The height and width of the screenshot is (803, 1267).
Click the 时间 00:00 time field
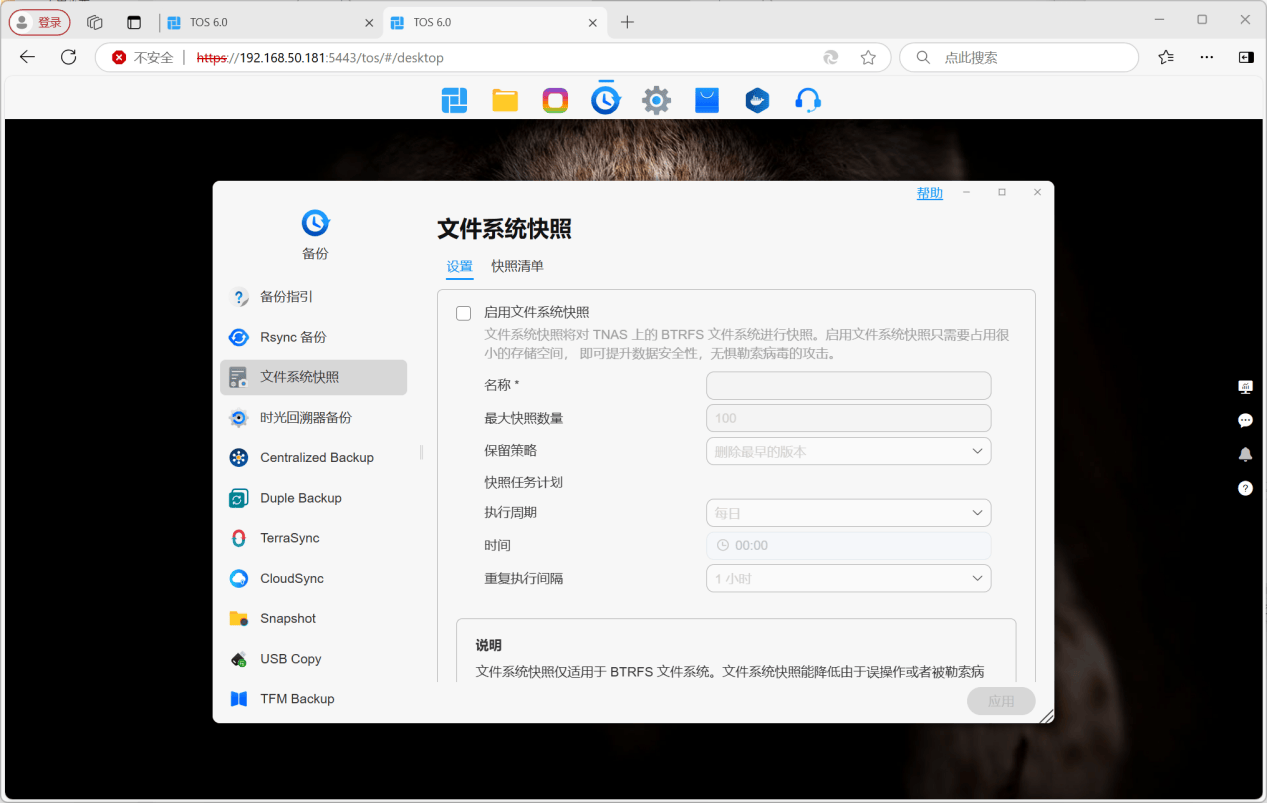848,546
